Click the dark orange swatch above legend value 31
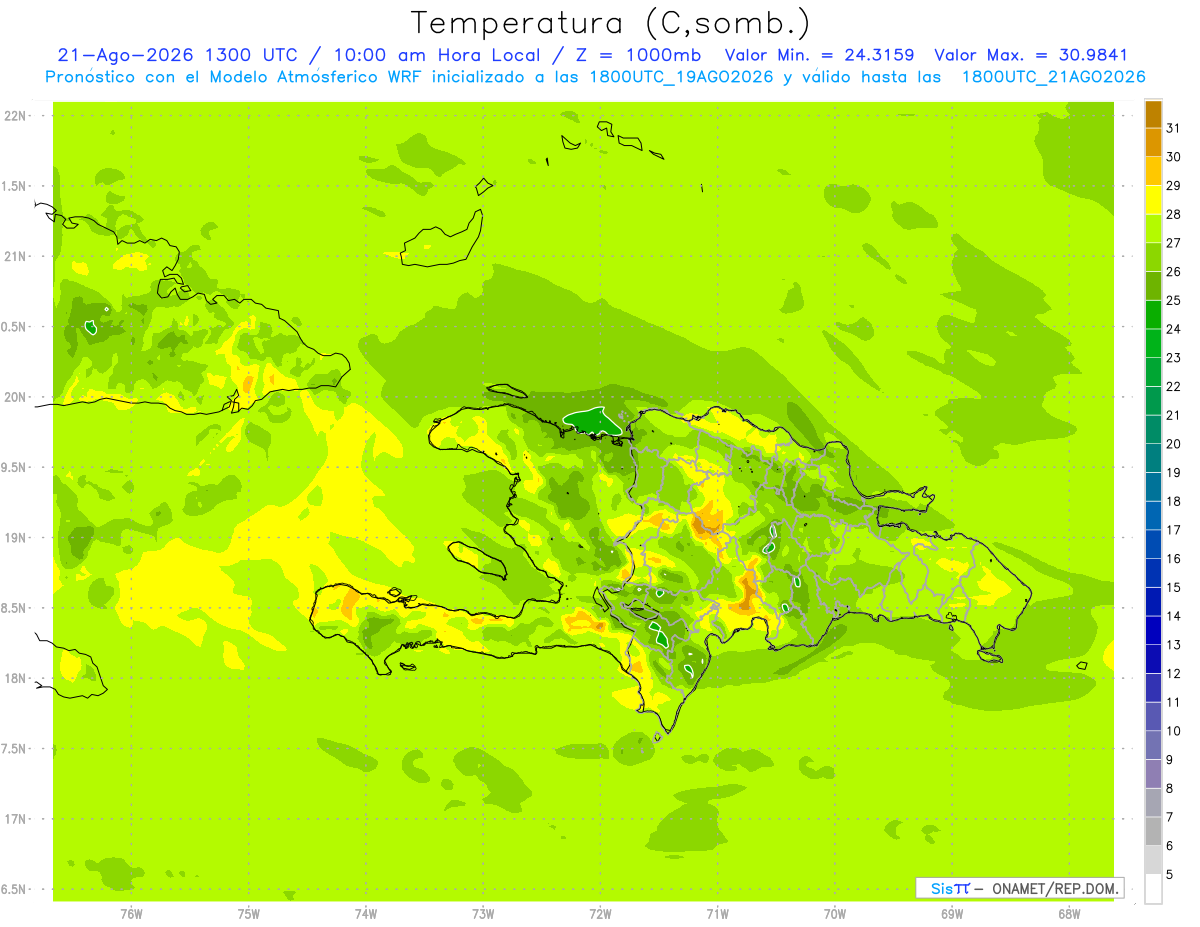Viewport: 1200px width, 927px height. tap(1153, 114)
